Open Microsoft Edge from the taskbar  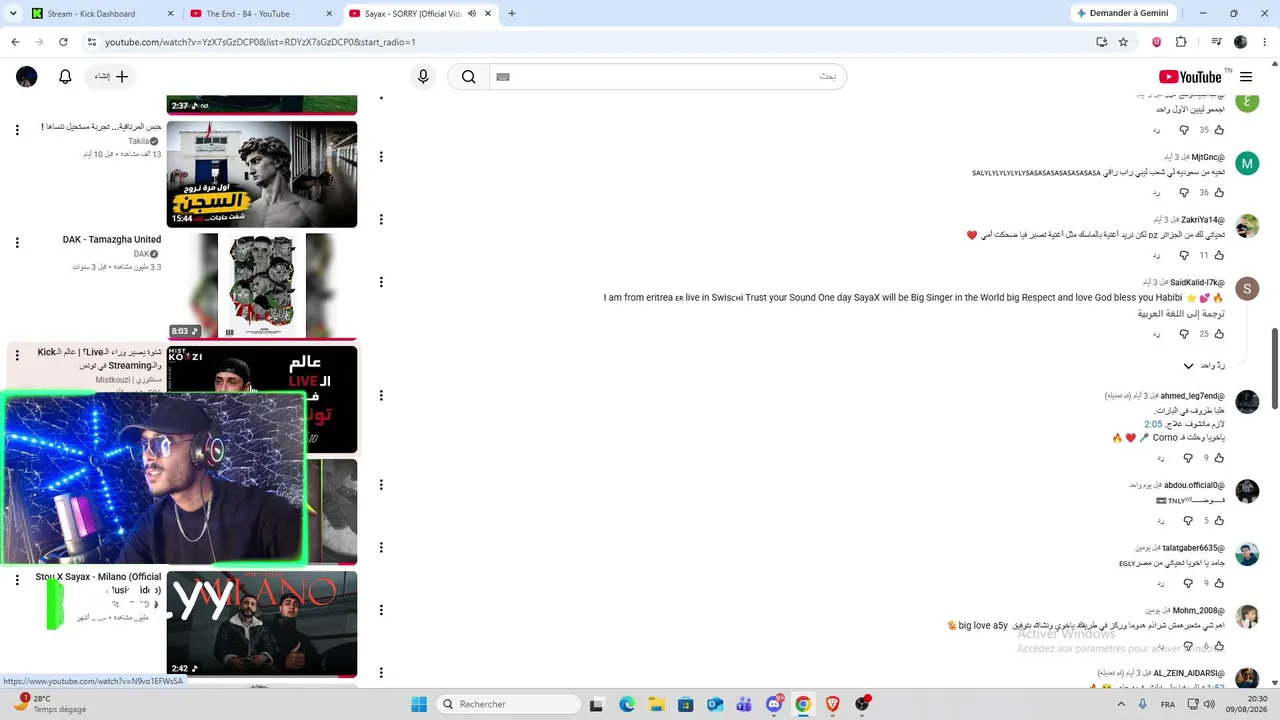[626, 704]
